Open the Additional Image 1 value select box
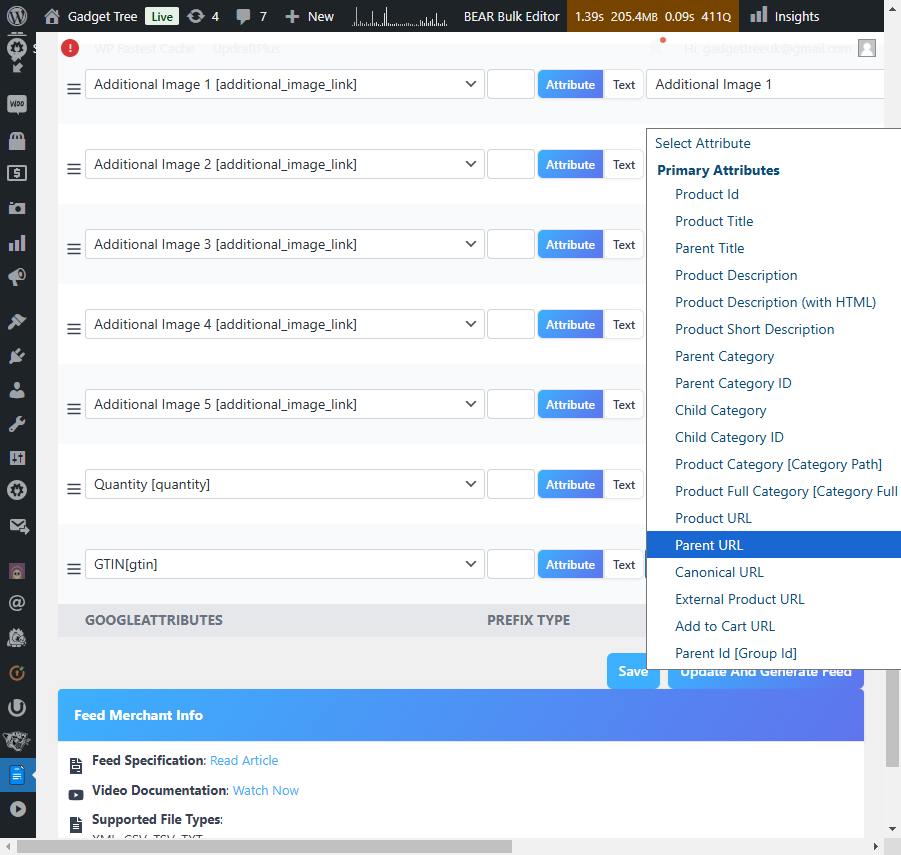This screenshot has height=855, width=901. (765, 84)
